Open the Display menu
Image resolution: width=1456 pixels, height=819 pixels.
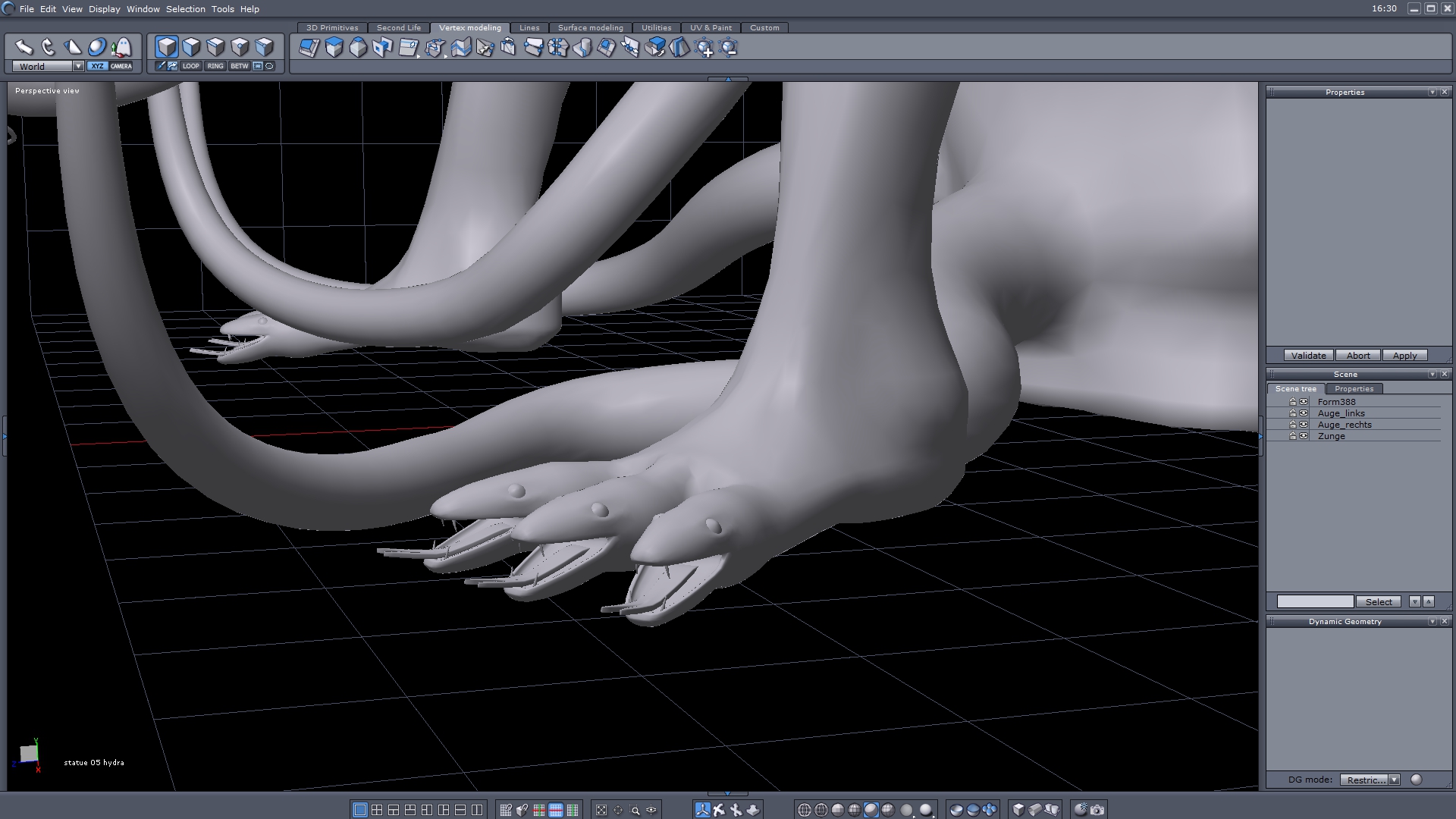(x=104, y=9)
